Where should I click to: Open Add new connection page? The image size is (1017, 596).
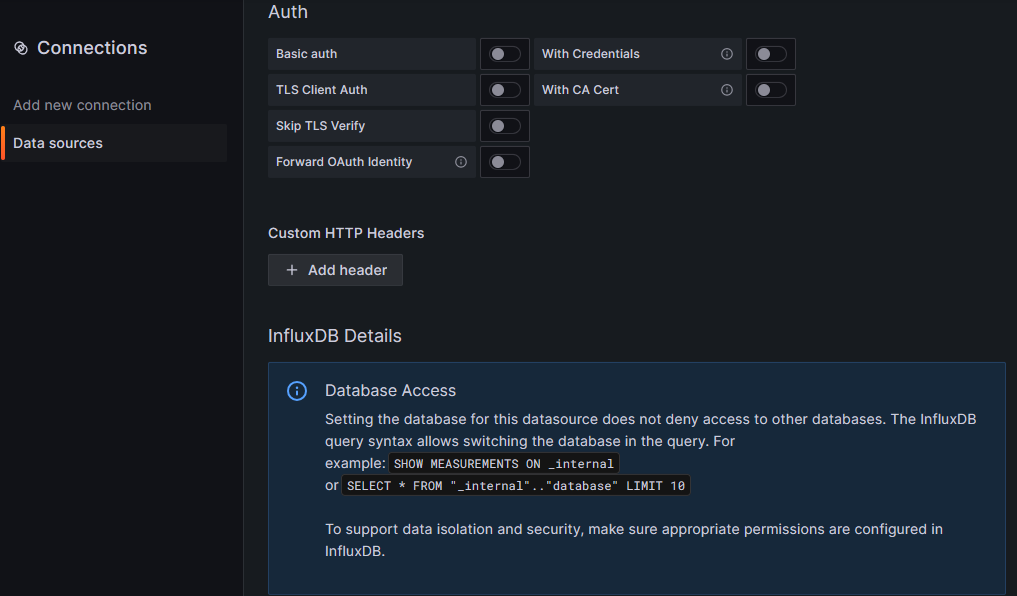82,105
